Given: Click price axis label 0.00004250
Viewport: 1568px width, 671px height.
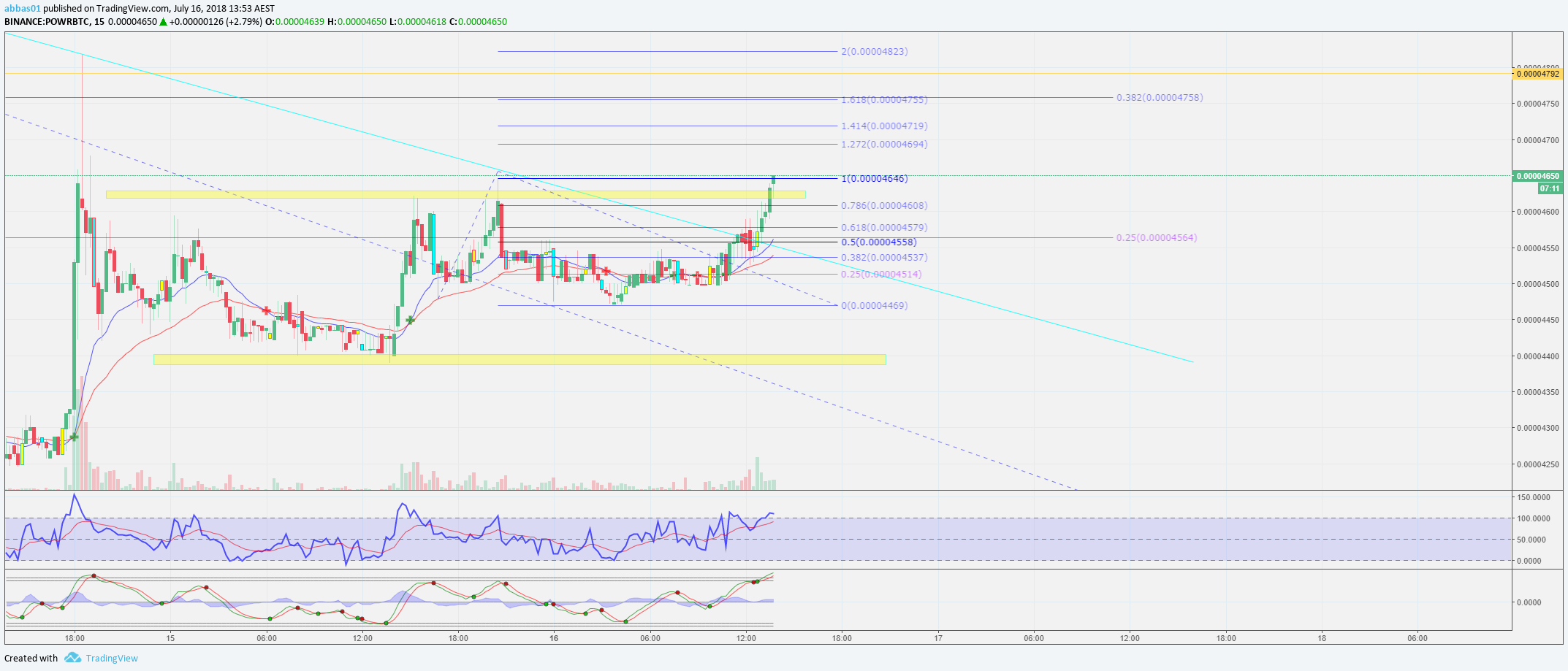Looking at the screenshot, I should pyautogui.click(x=1537, y=464).
